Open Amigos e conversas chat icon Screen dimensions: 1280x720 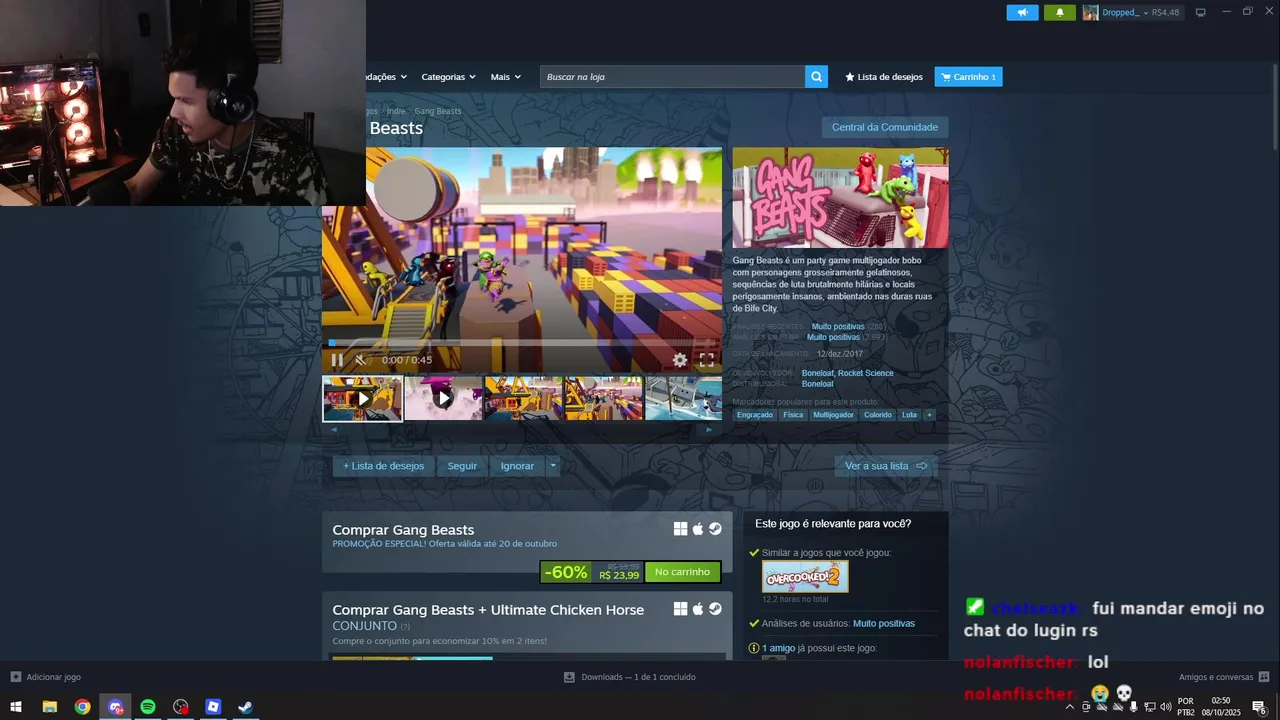(x=1264, y=677)
